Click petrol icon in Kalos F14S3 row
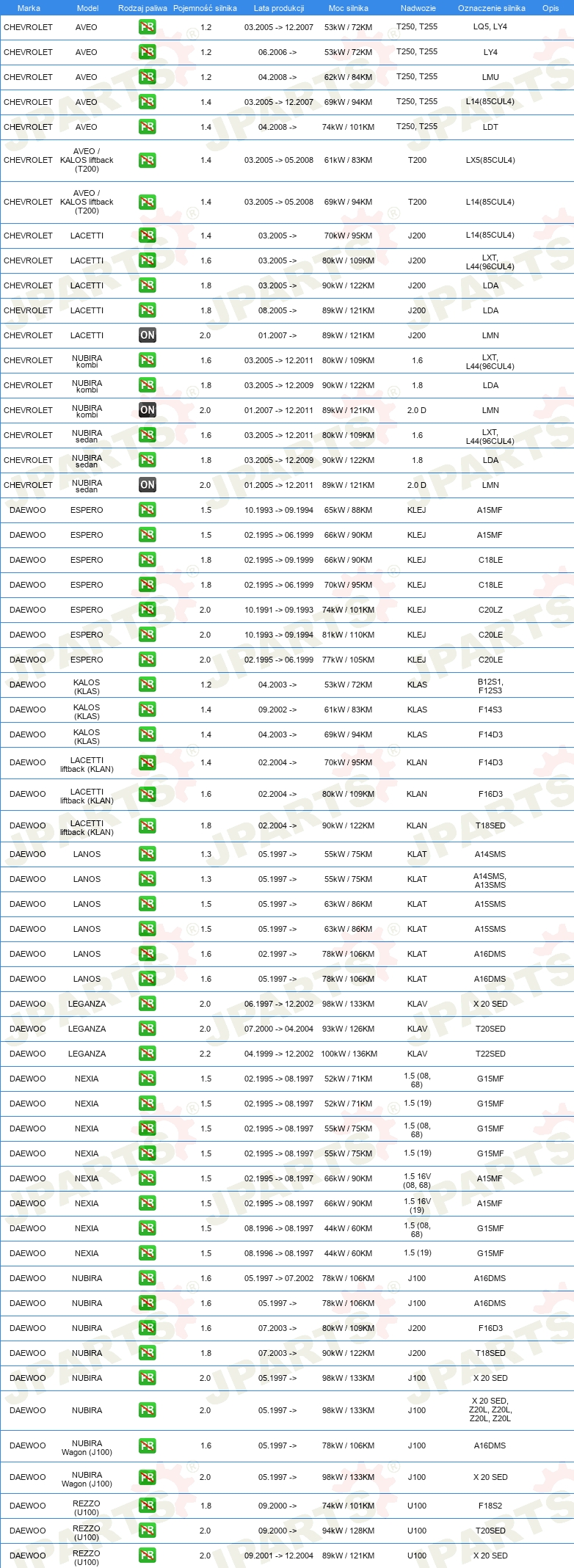 pos(148,710)
